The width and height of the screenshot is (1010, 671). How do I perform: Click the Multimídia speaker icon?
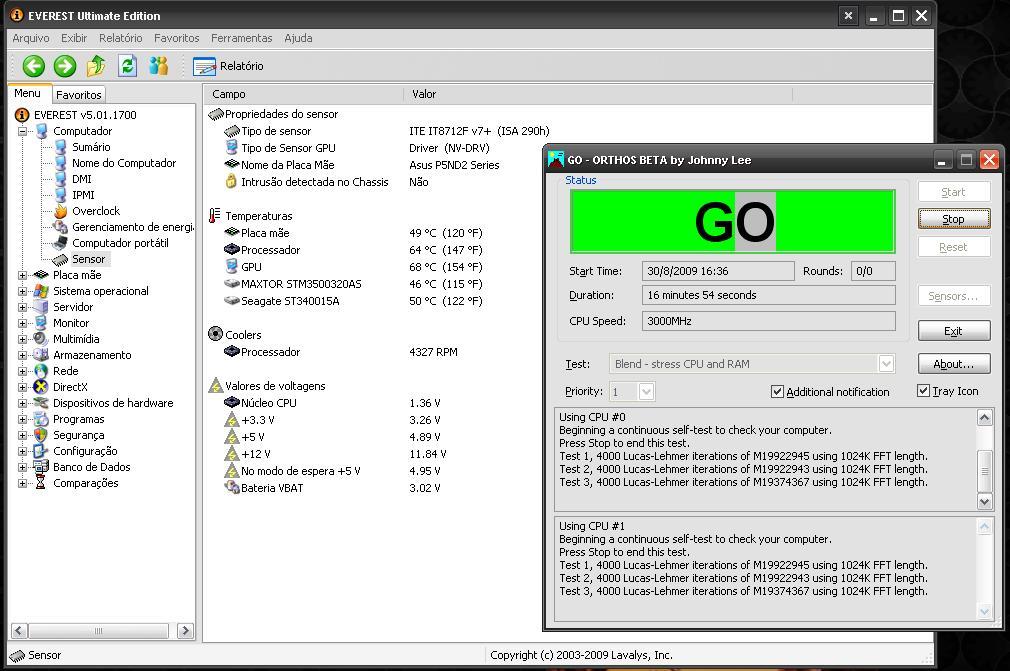pyautogui.click(x=41, y=339)
